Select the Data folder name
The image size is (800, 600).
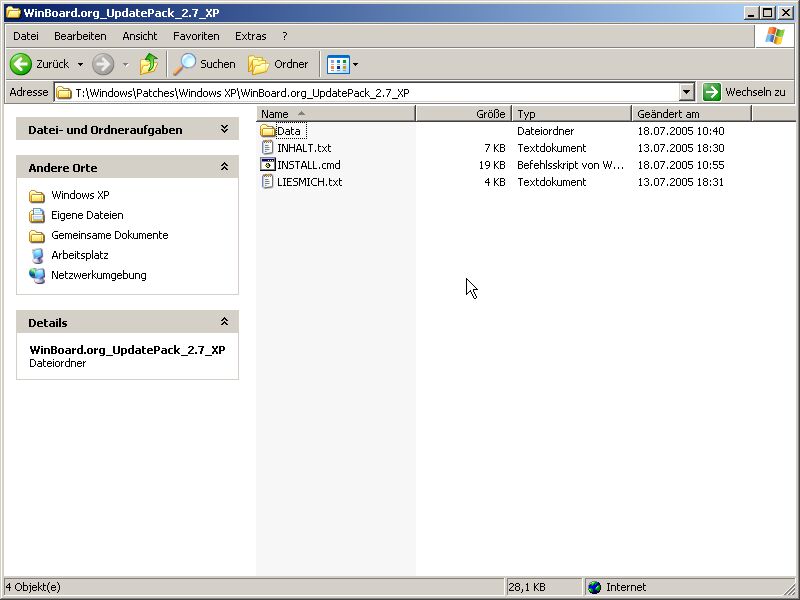point(289,131)
